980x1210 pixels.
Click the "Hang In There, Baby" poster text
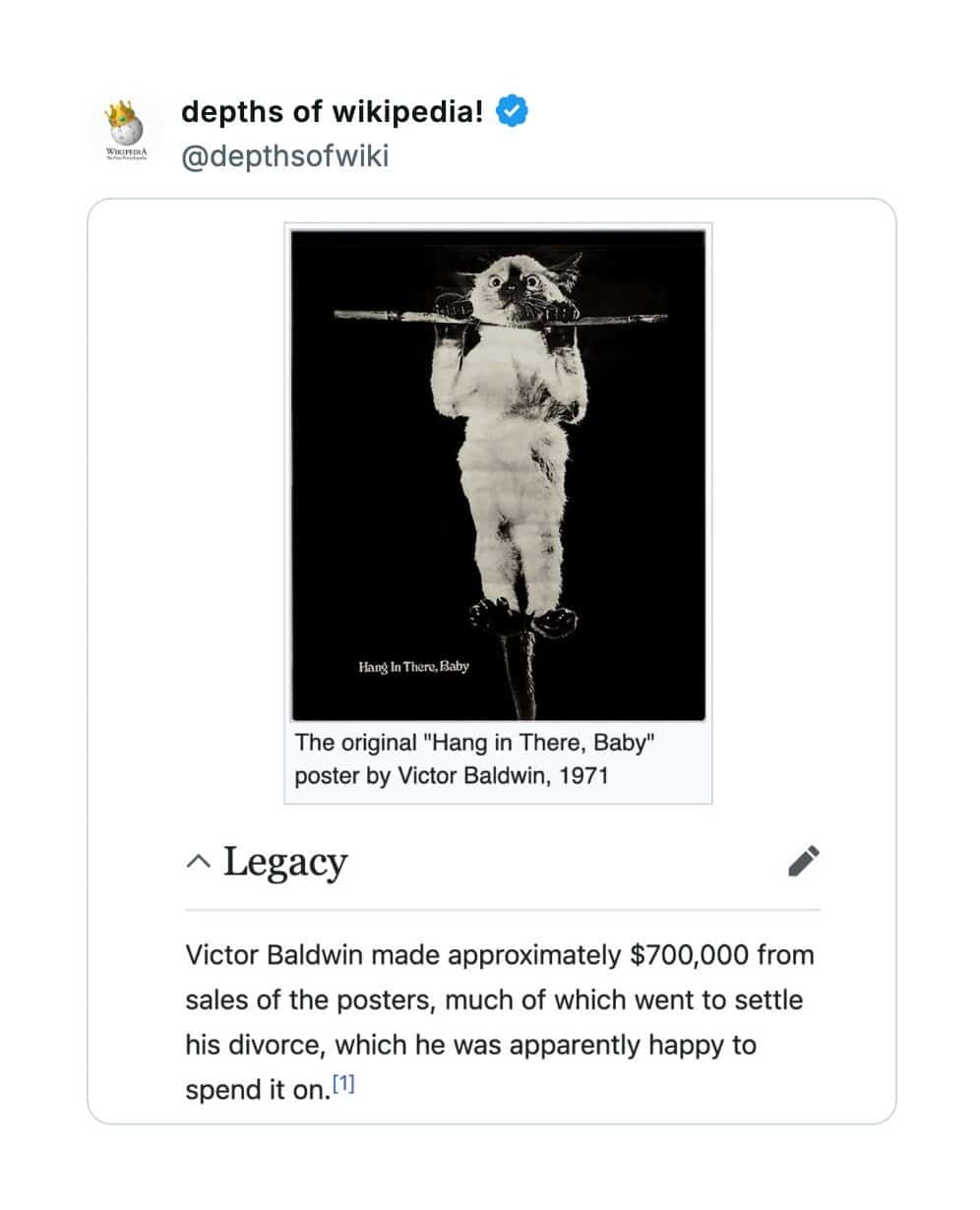[413, 667]
